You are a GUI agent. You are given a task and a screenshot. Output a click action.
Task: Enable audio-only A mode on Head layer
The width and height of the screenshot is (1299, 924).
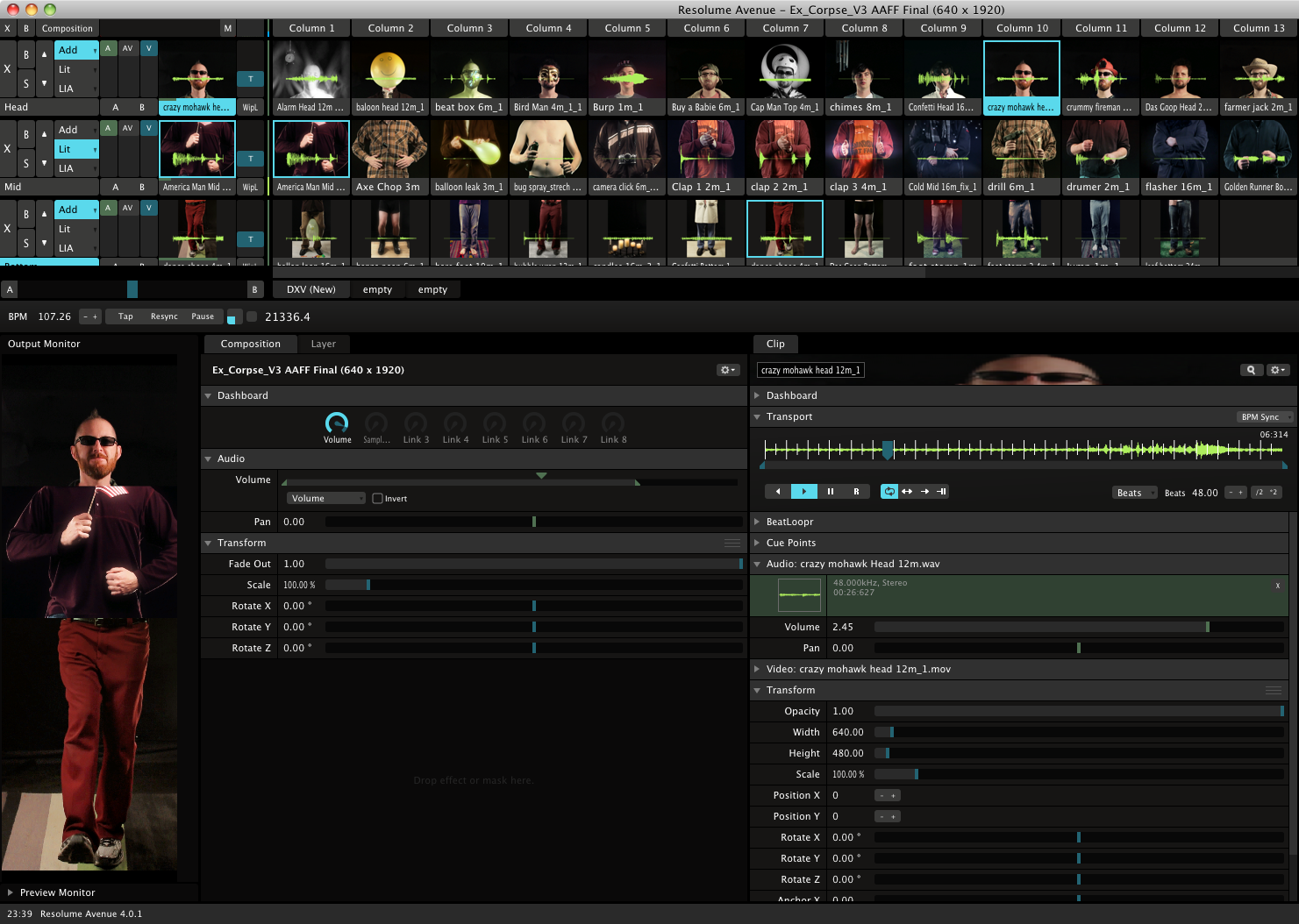[x=108, y=48]
